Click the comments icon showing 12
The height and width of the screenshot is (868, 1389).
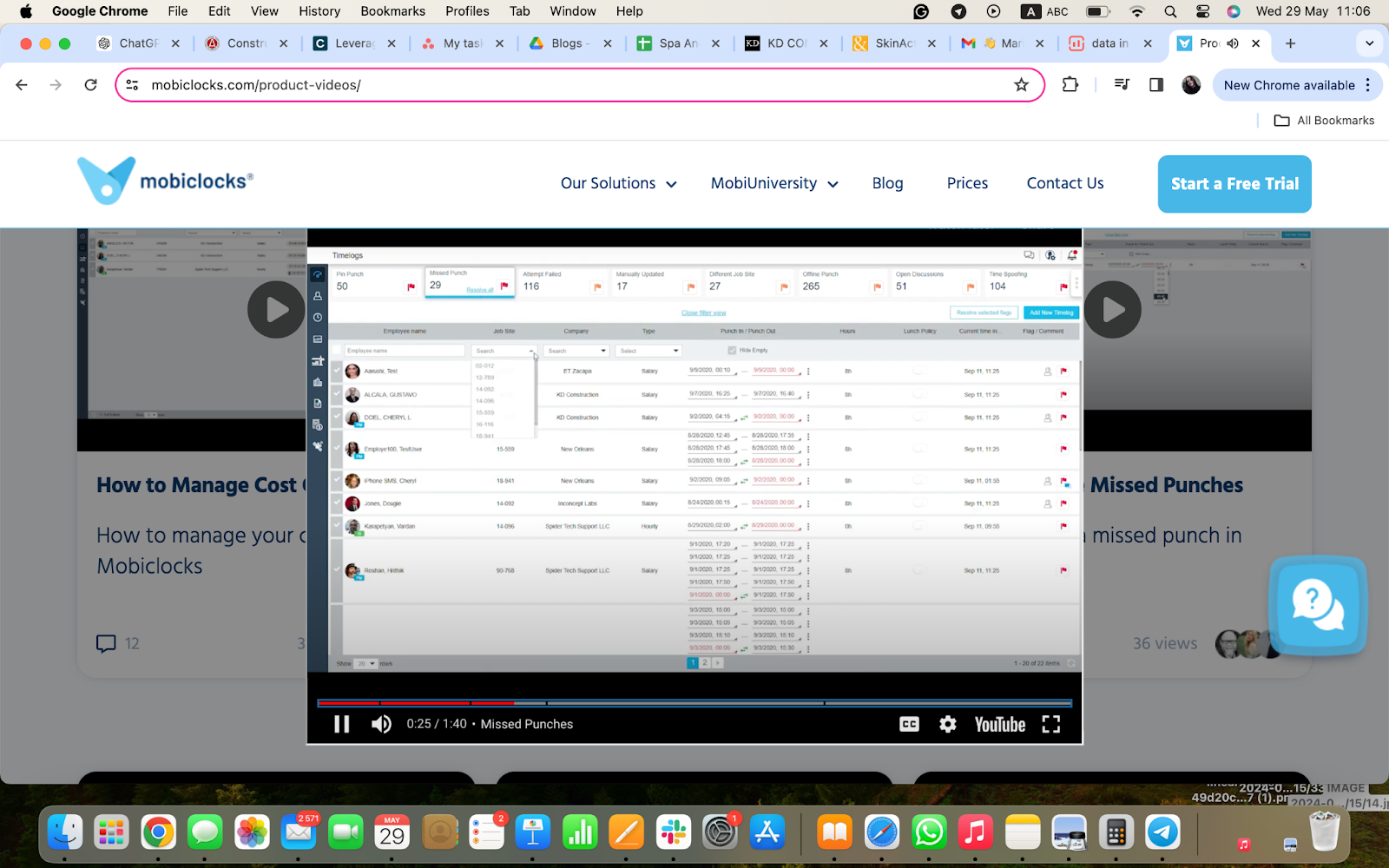106,643
